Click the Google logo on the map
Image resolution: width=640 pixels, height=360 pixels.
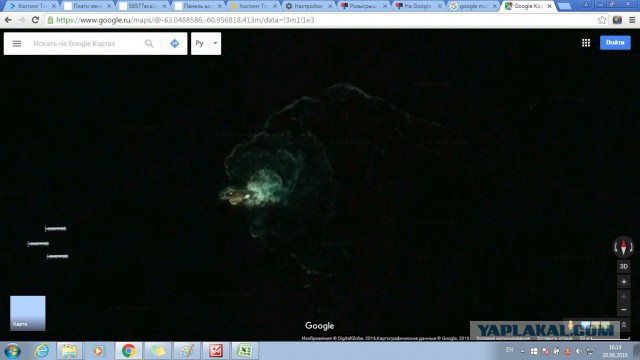tap(320, 326)
